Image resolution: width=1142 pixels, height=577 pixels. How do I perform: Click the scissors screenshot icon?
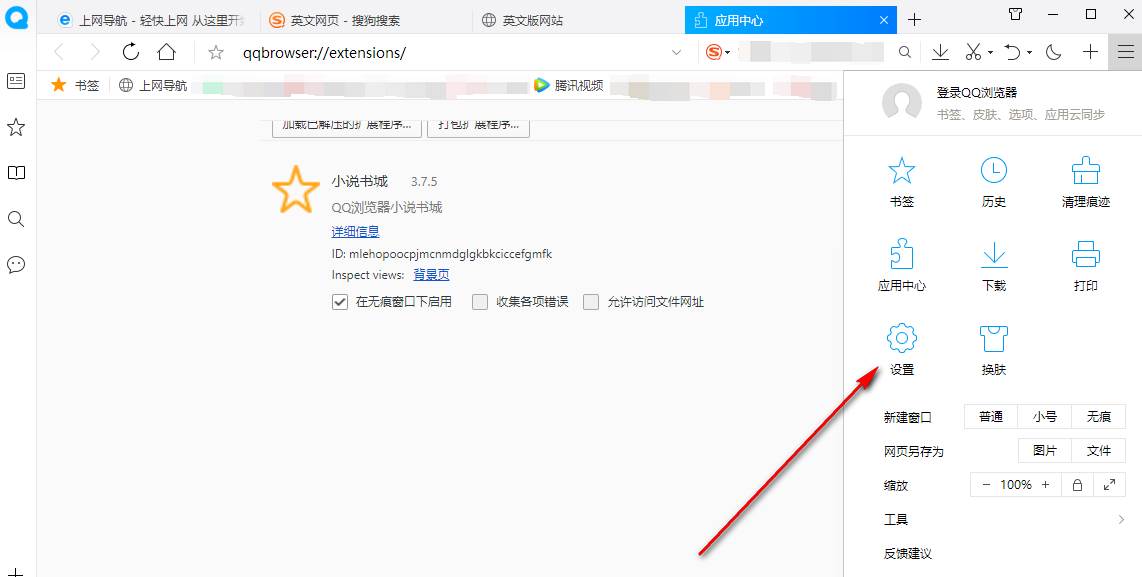[973, 52]
